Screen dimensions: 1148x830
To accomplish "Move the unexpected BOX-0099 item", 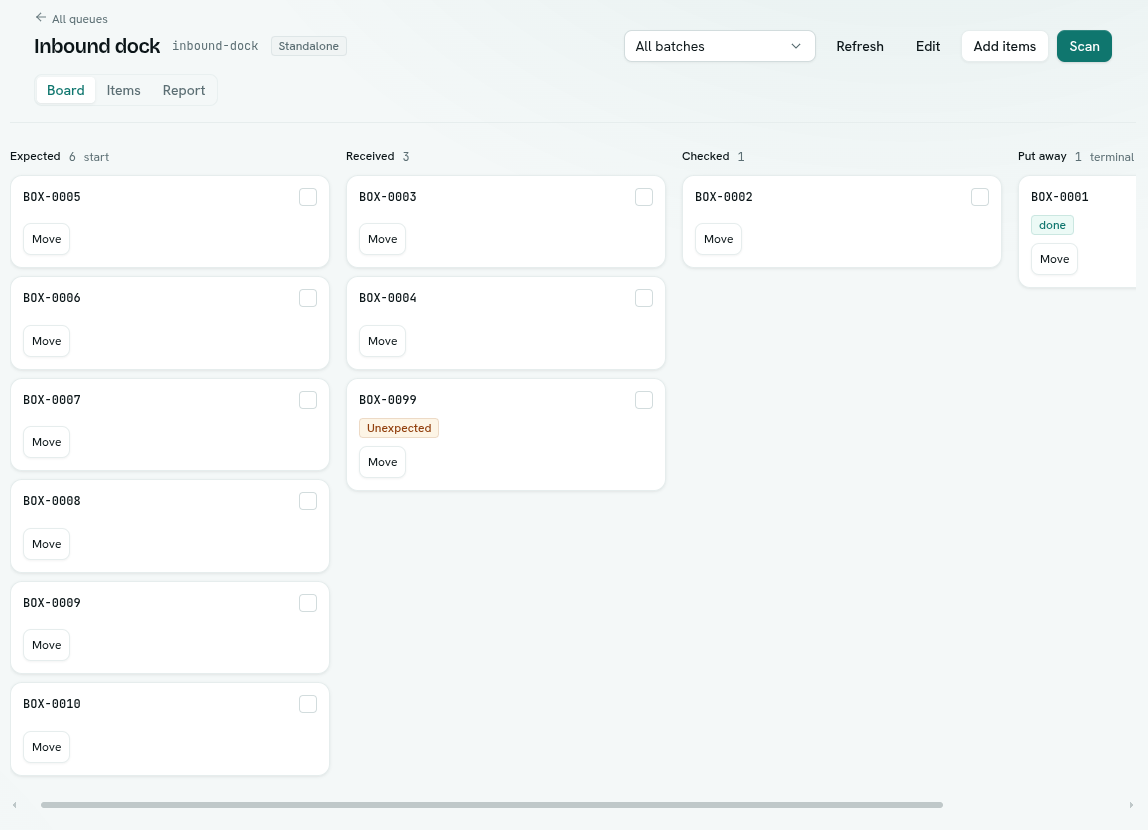I will [382, 462].
